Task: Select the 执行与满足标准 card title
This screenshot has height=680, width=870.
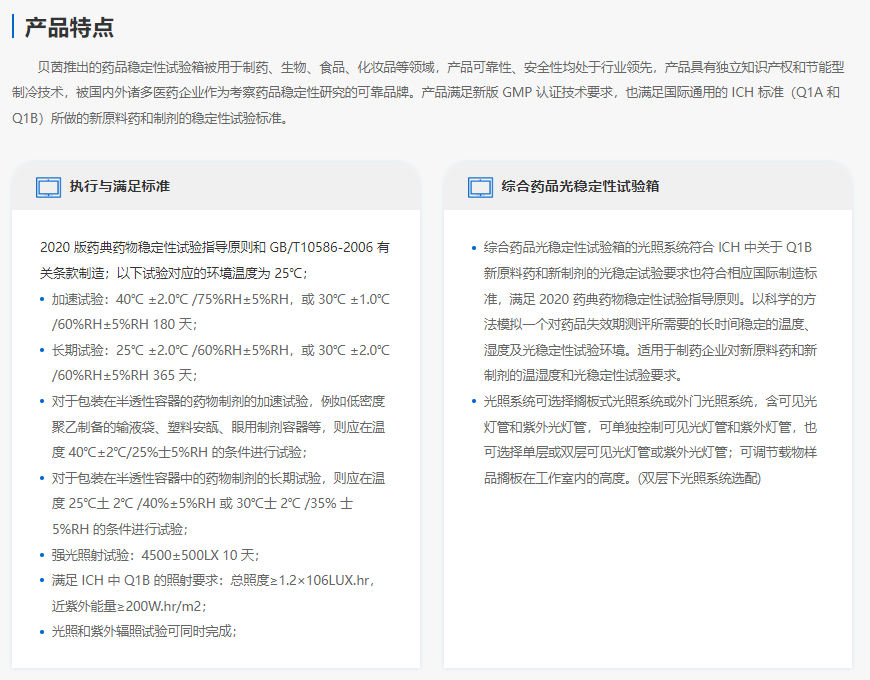Action: click(119, 187)
